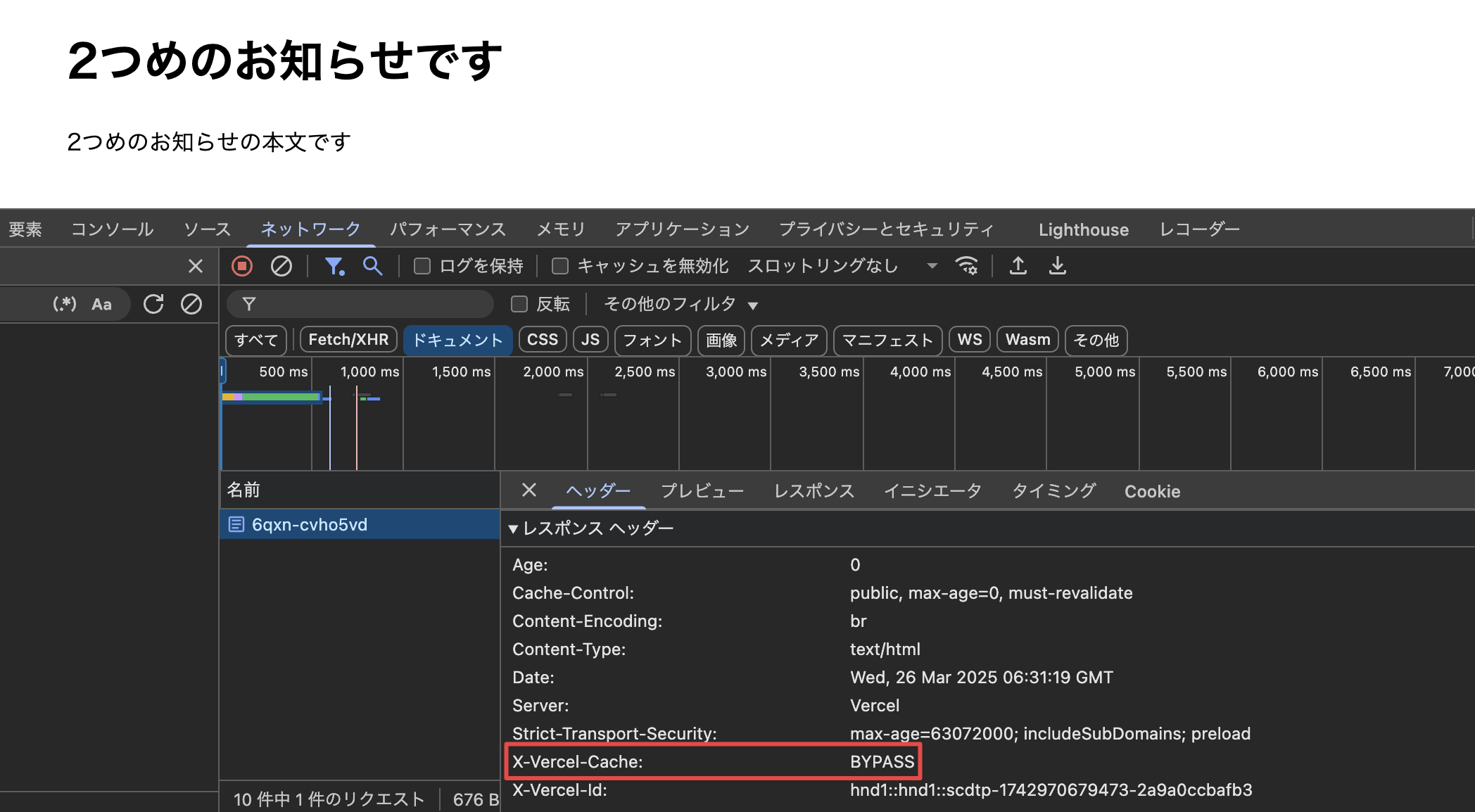1475x812 pixels.
Task: Check the 反転 filter checkbox
Action: tap(519, 304)
